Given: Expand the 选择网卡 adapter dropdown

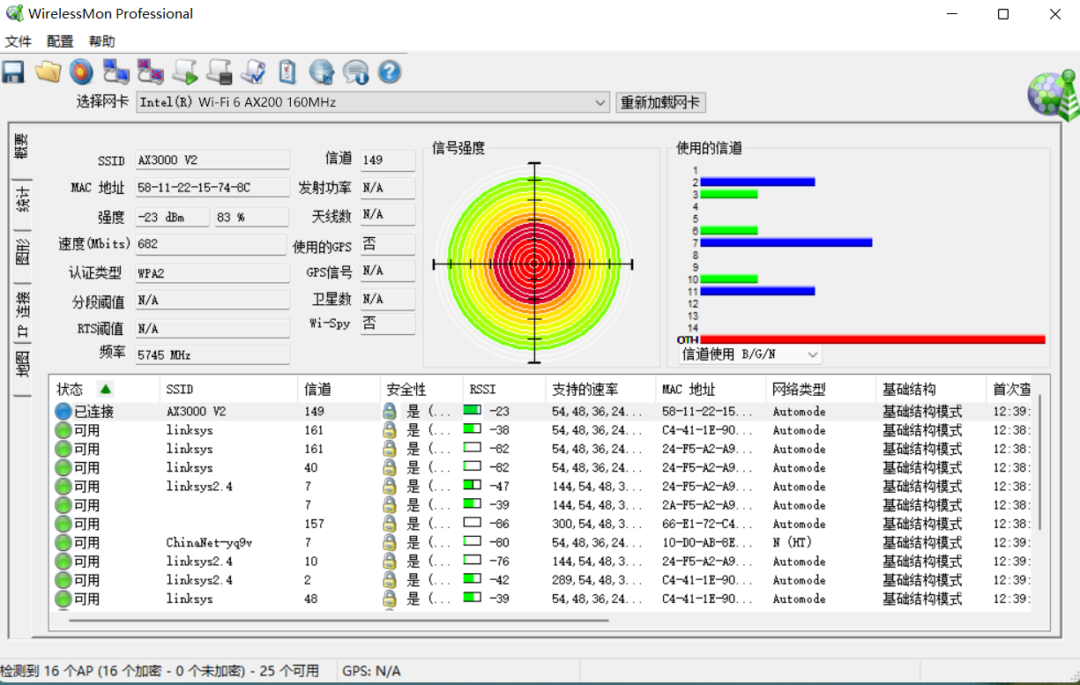Looking at the screenshot, I should pos(600,103).
